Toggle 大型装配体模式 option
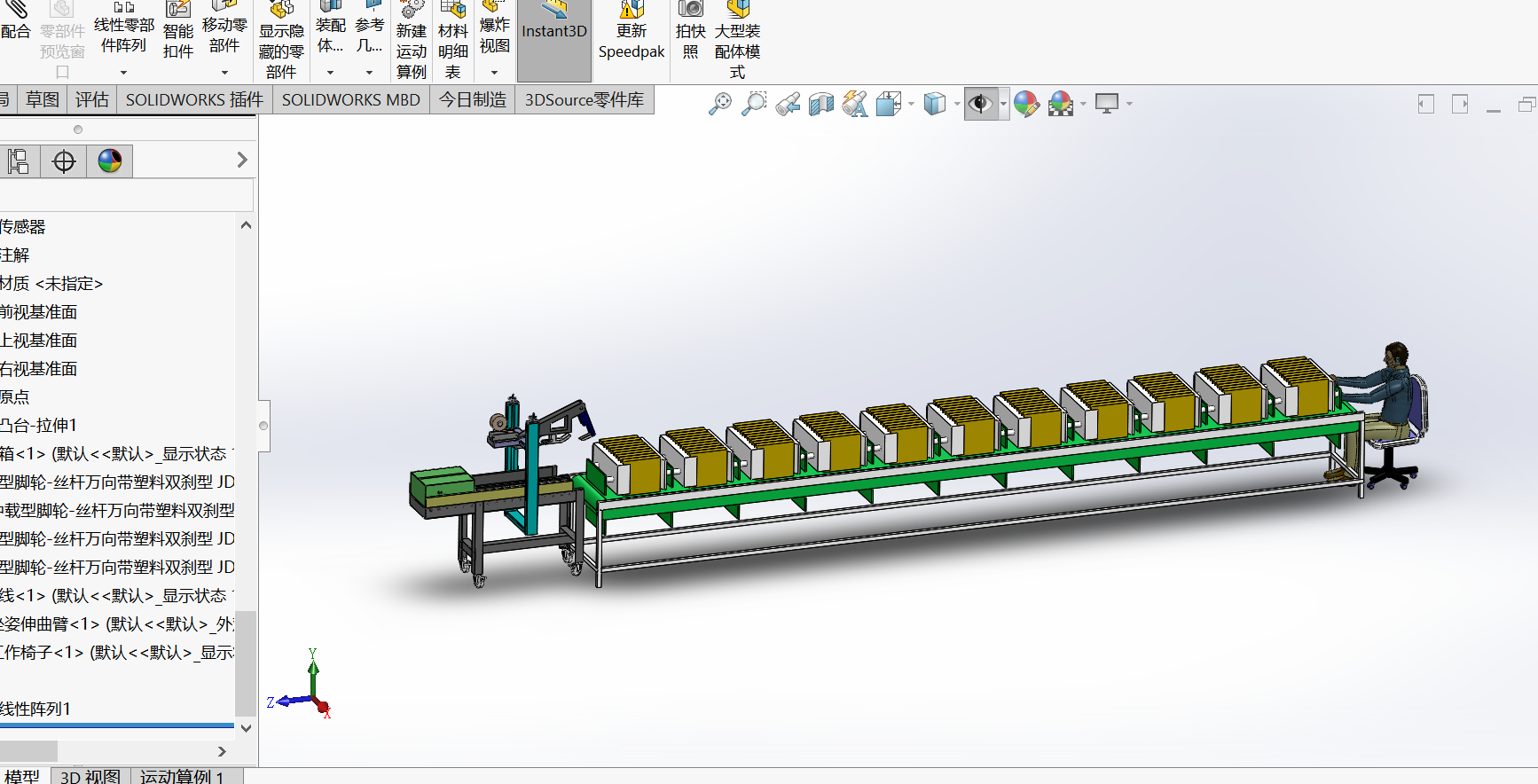Viewport: 1538px width, 784px height. point(737,40)
